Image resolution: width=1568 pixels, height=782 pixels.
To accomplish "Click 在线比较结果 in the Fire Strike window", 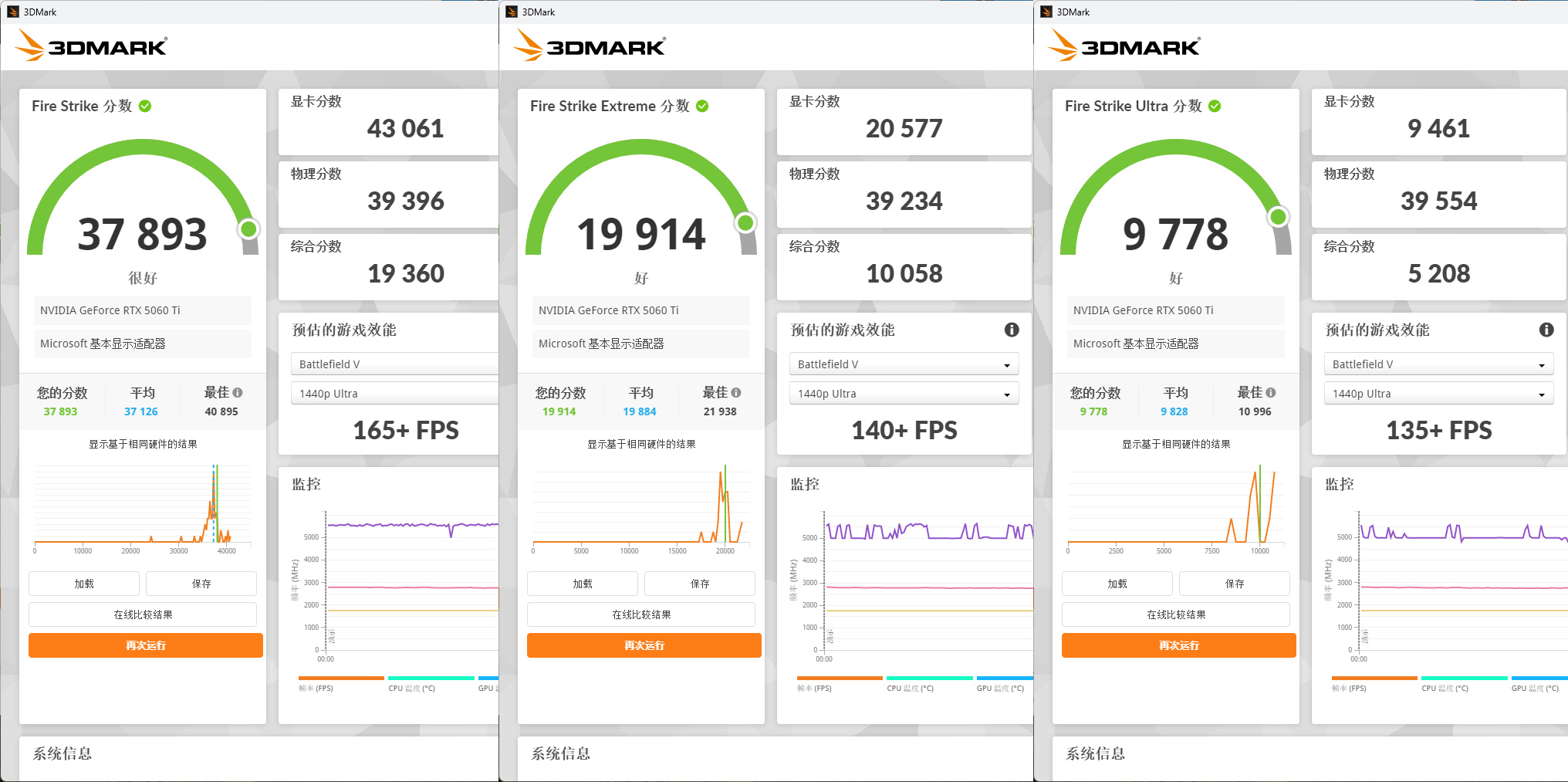I will tap(143, 614).
